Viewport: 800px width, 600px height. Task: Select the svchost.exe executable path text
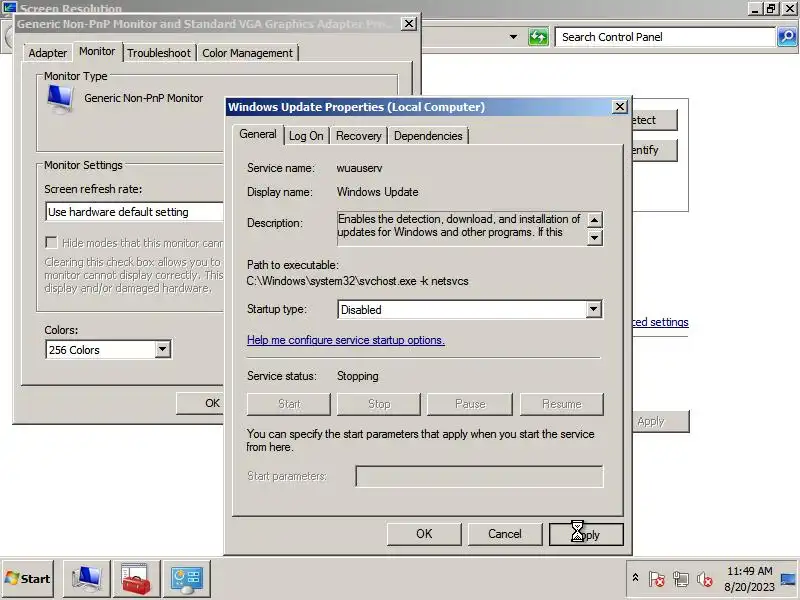coord(357,281)
